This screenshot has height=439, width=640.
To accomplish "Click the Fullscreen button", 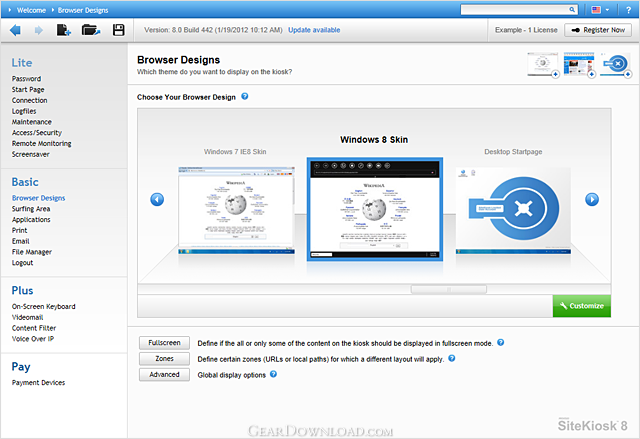I will [164, 343].
